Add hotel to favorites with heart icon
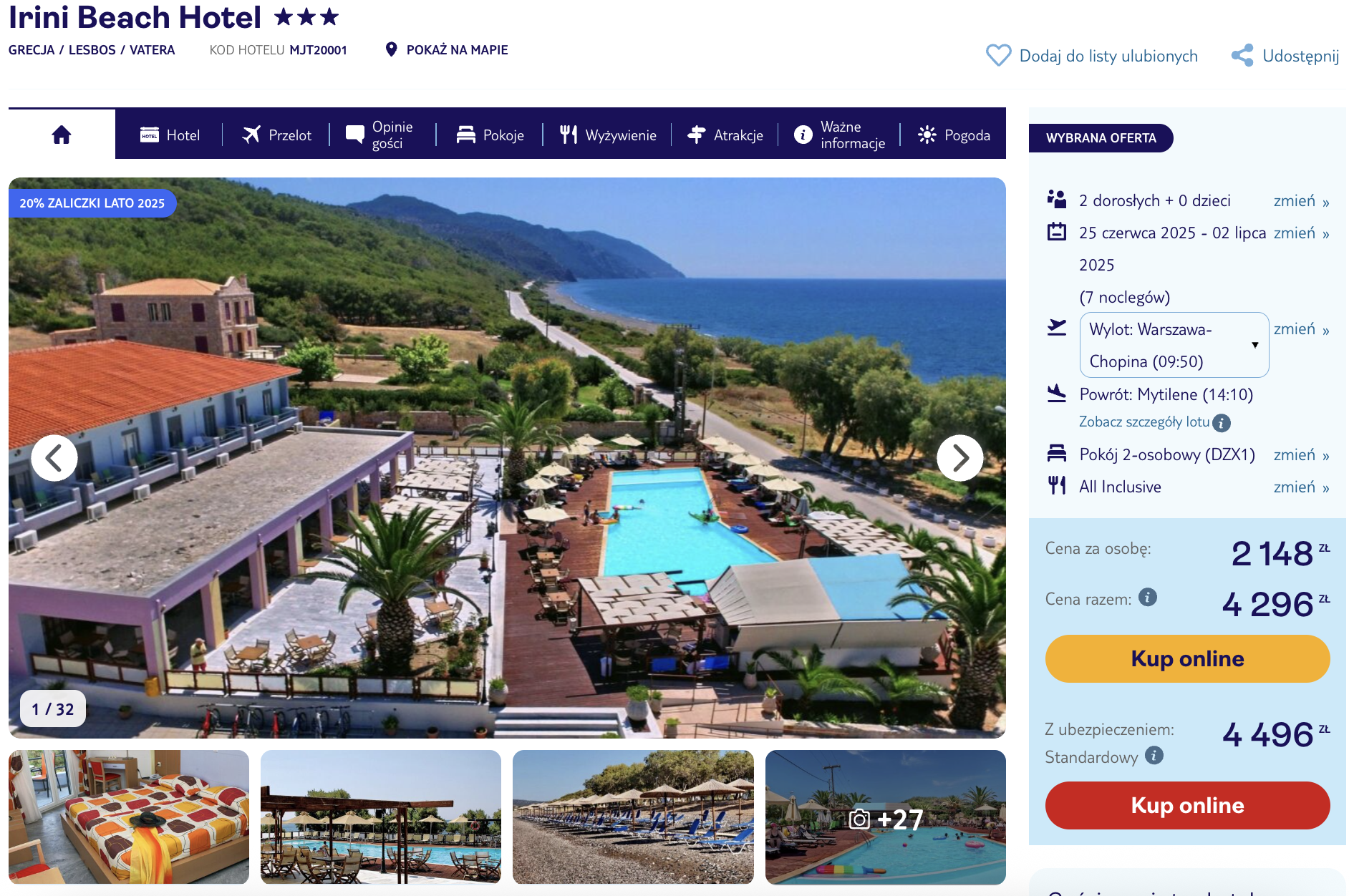 click(998, 55)
